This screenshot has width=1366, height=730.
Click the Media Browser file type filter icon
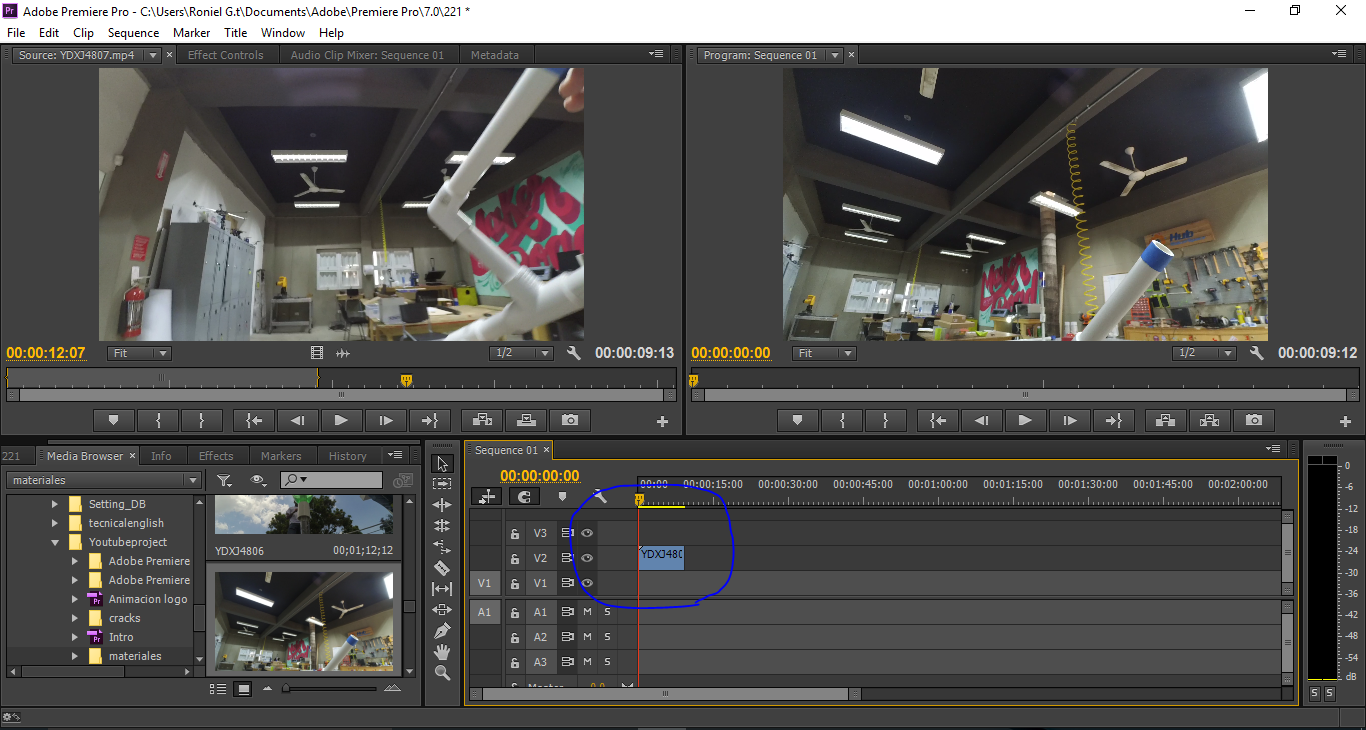coord(224,481)
